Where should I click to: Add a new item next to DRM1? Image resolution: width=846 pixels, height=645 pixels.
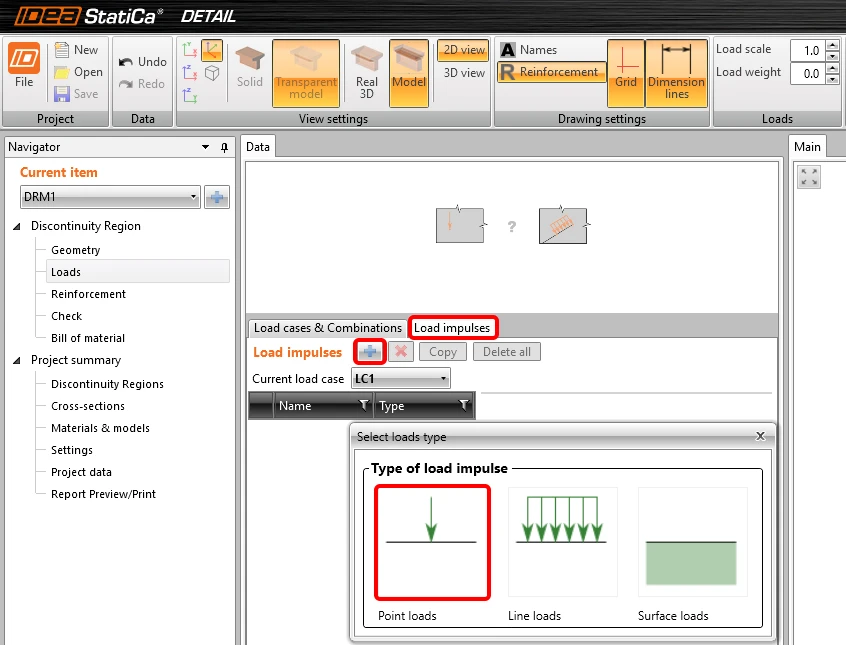pos(217,197)
